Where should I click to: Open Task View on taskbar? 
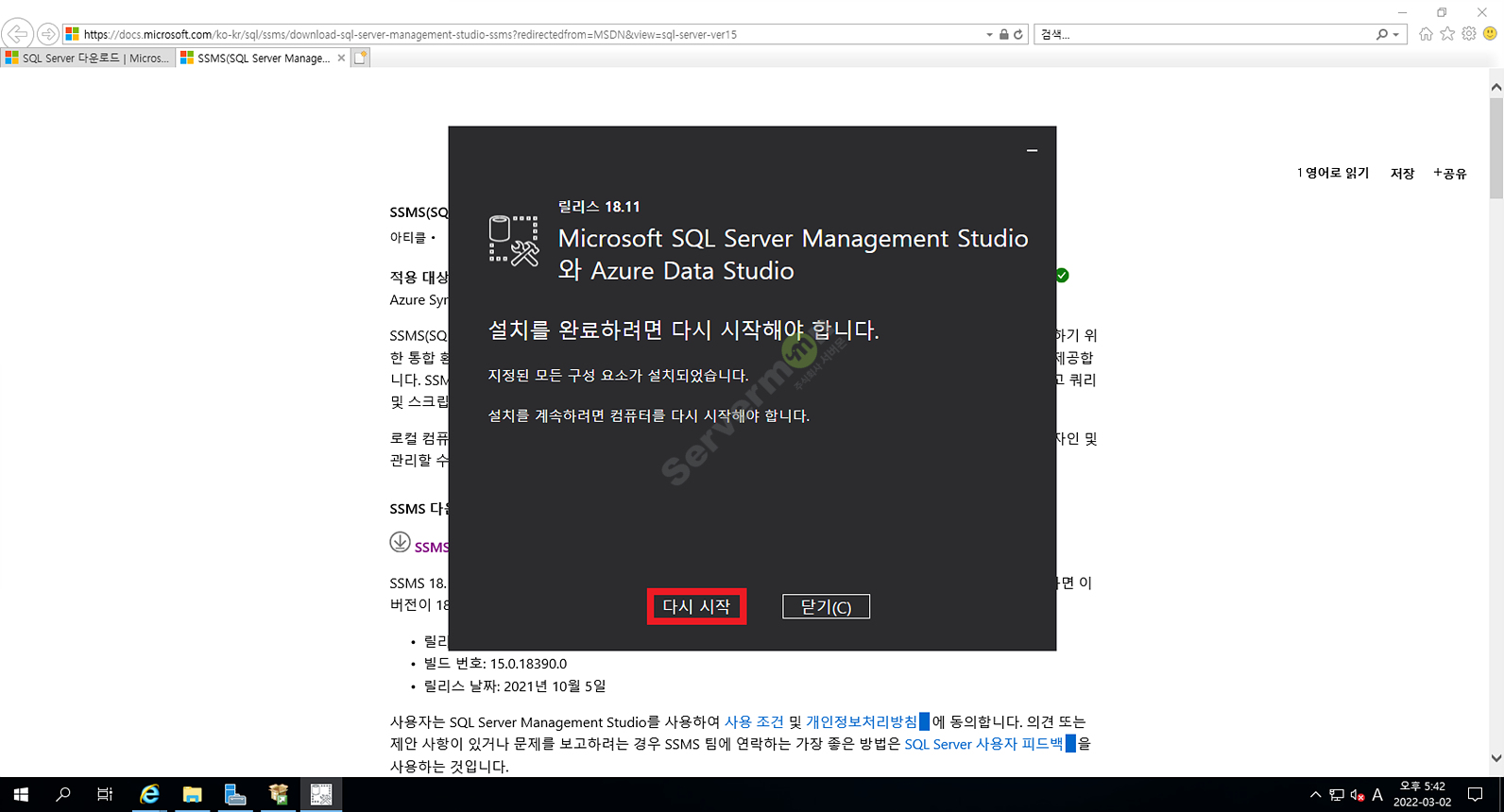pyautogui.click(x=105, y=795)
